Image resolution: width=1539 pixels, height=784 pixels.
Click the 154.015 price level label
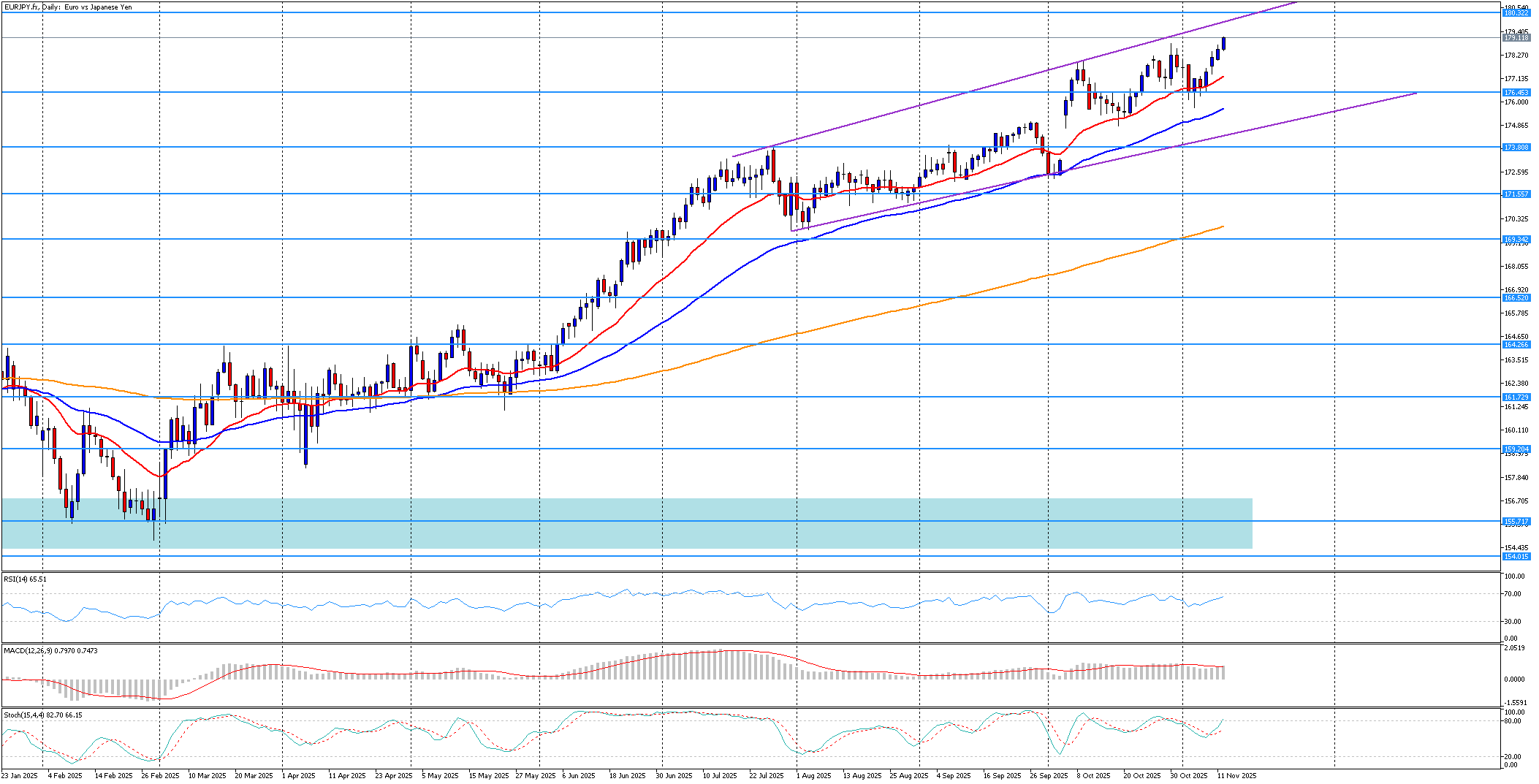click(x=1516, y=556)
